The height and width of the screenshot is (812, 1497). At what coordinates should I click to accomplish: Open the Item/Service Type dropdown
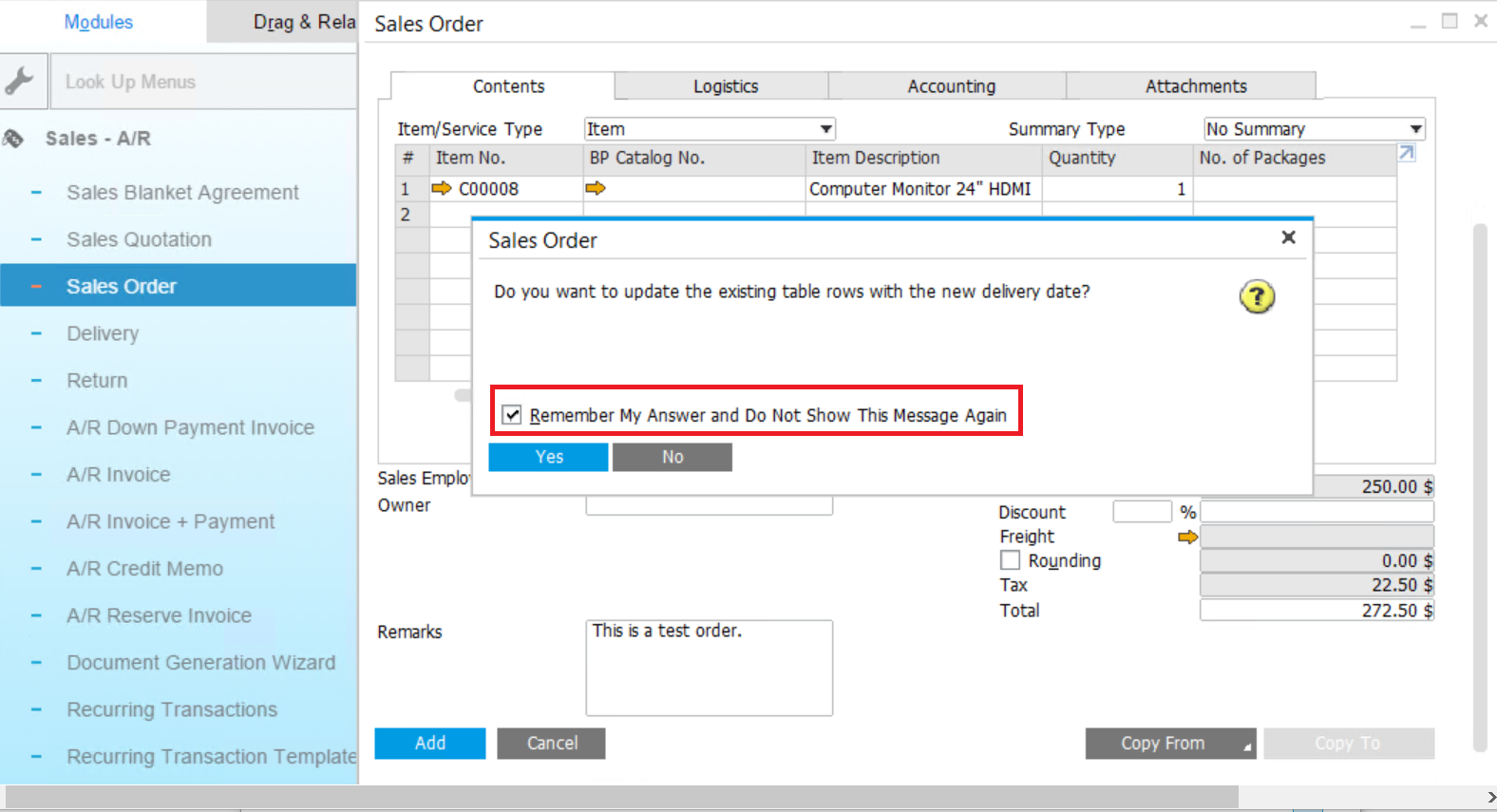pyautogui.click(x=825, y=129)
